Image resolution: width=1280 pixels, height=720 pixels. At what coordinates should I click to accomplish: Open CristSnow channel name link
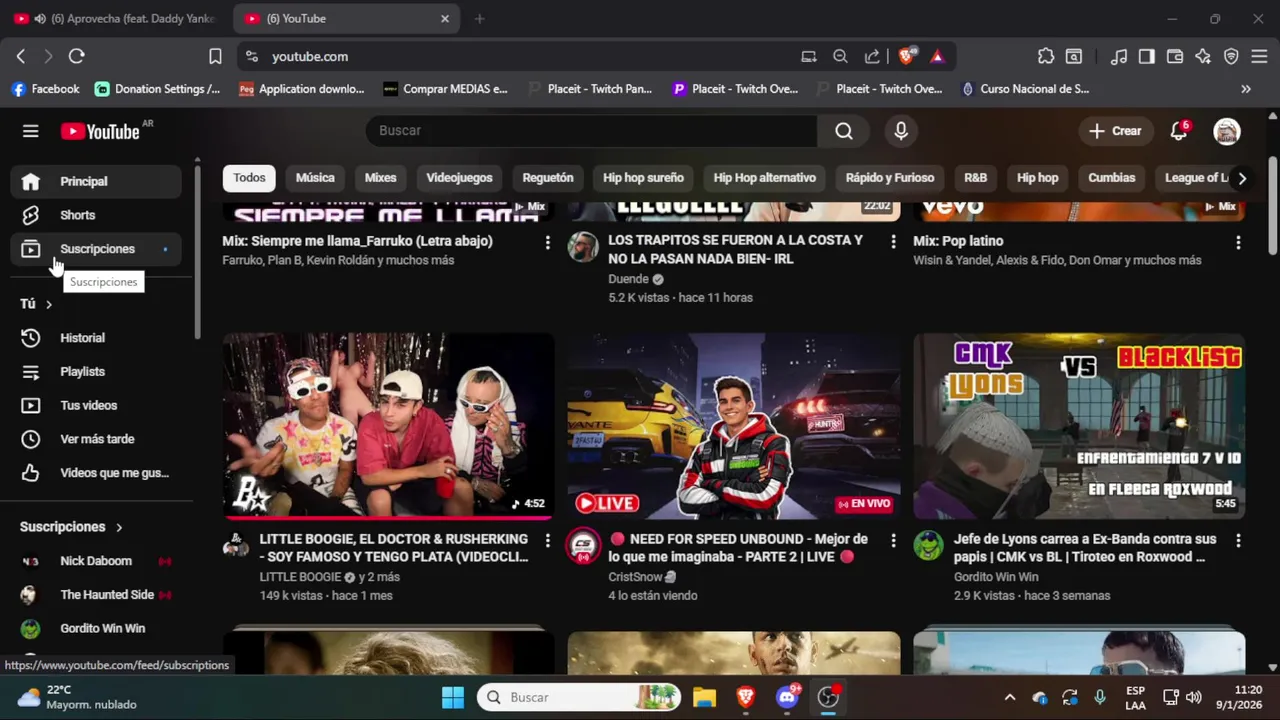[636, 577]
